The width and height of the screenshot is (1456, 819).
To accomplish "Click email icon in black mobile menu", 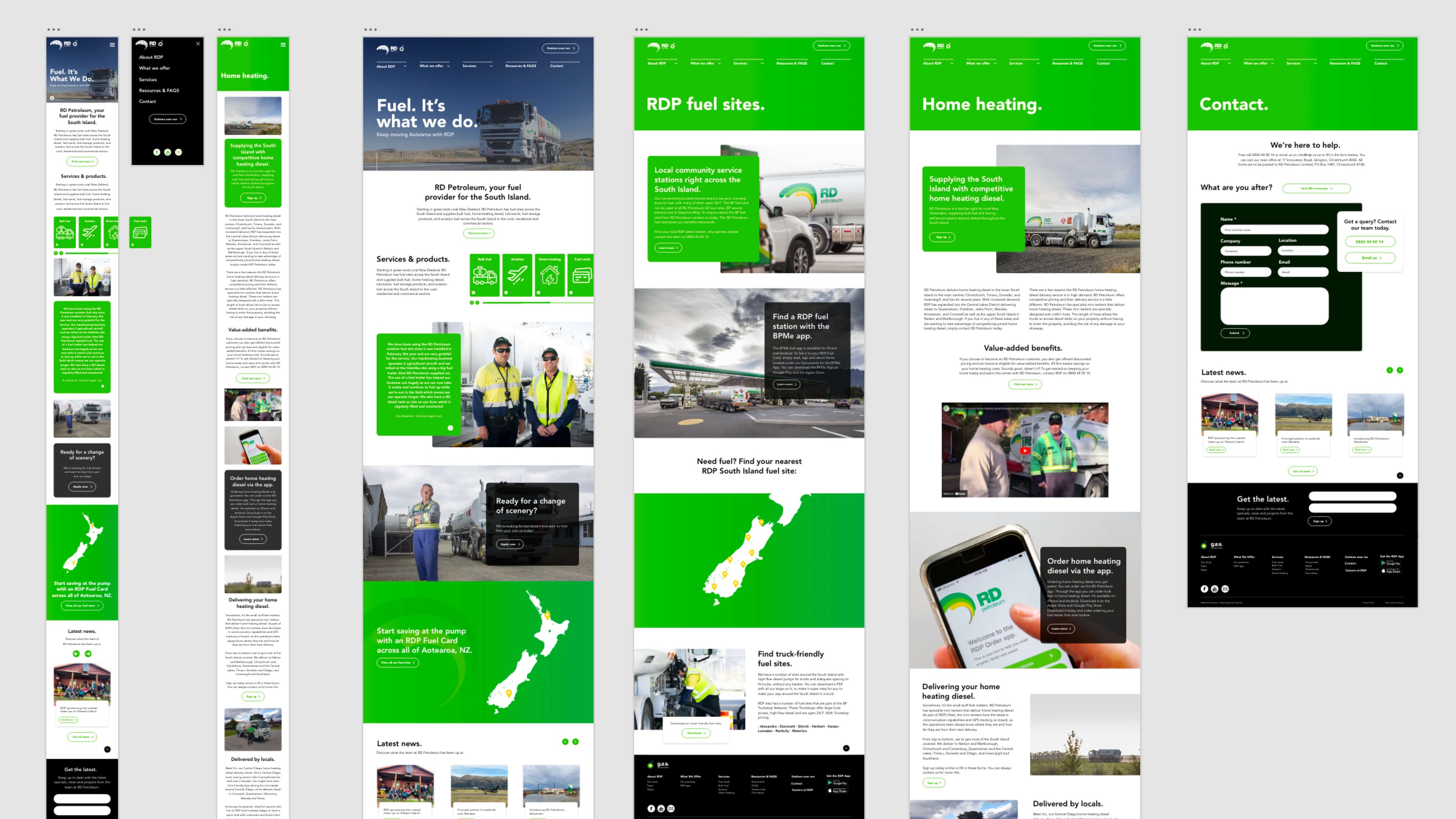I will [x=179, y=152].
